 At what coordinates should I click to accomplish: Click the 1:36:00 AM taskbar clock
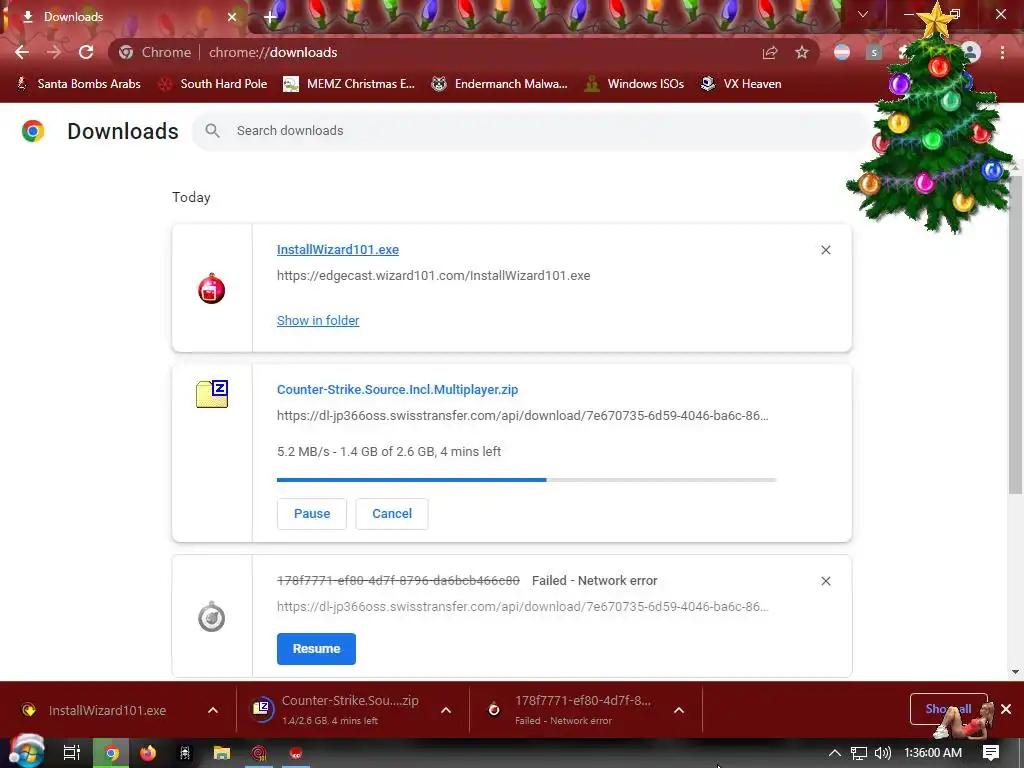click(933, 753)
